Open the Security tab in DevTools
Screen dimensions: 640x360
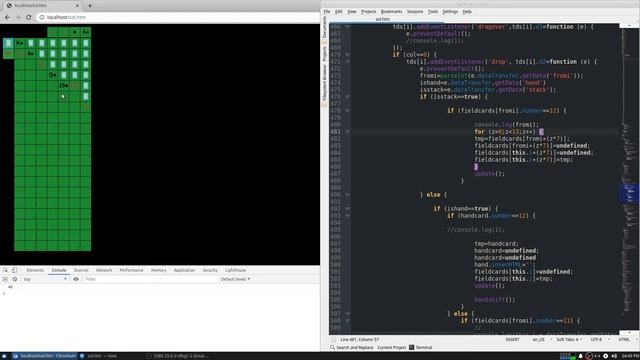pyautogui.click(x=210, y=270)
